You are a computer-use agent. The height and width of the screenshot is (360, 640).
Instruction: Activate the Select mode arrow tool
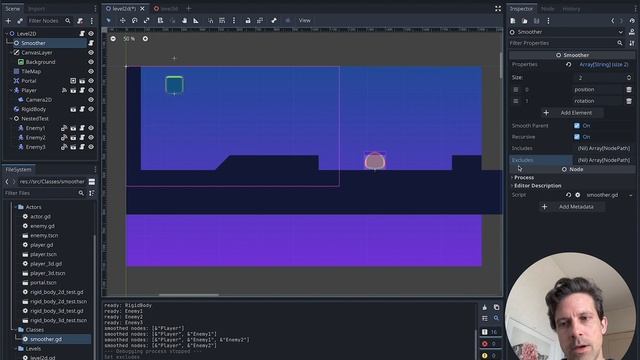tap(109, 20)
